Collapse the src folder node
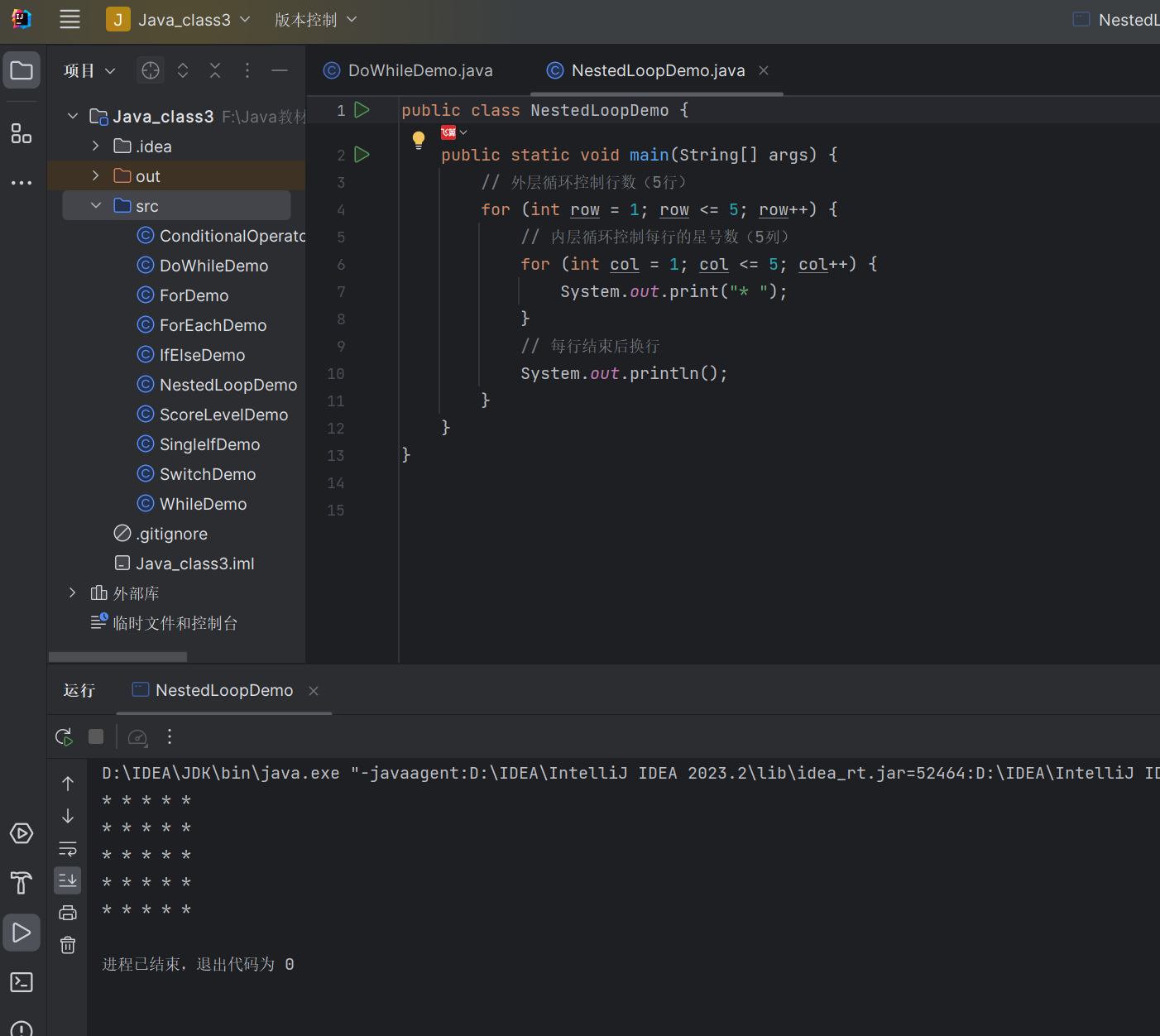The image size is (1160, 1036). [96, 206]
